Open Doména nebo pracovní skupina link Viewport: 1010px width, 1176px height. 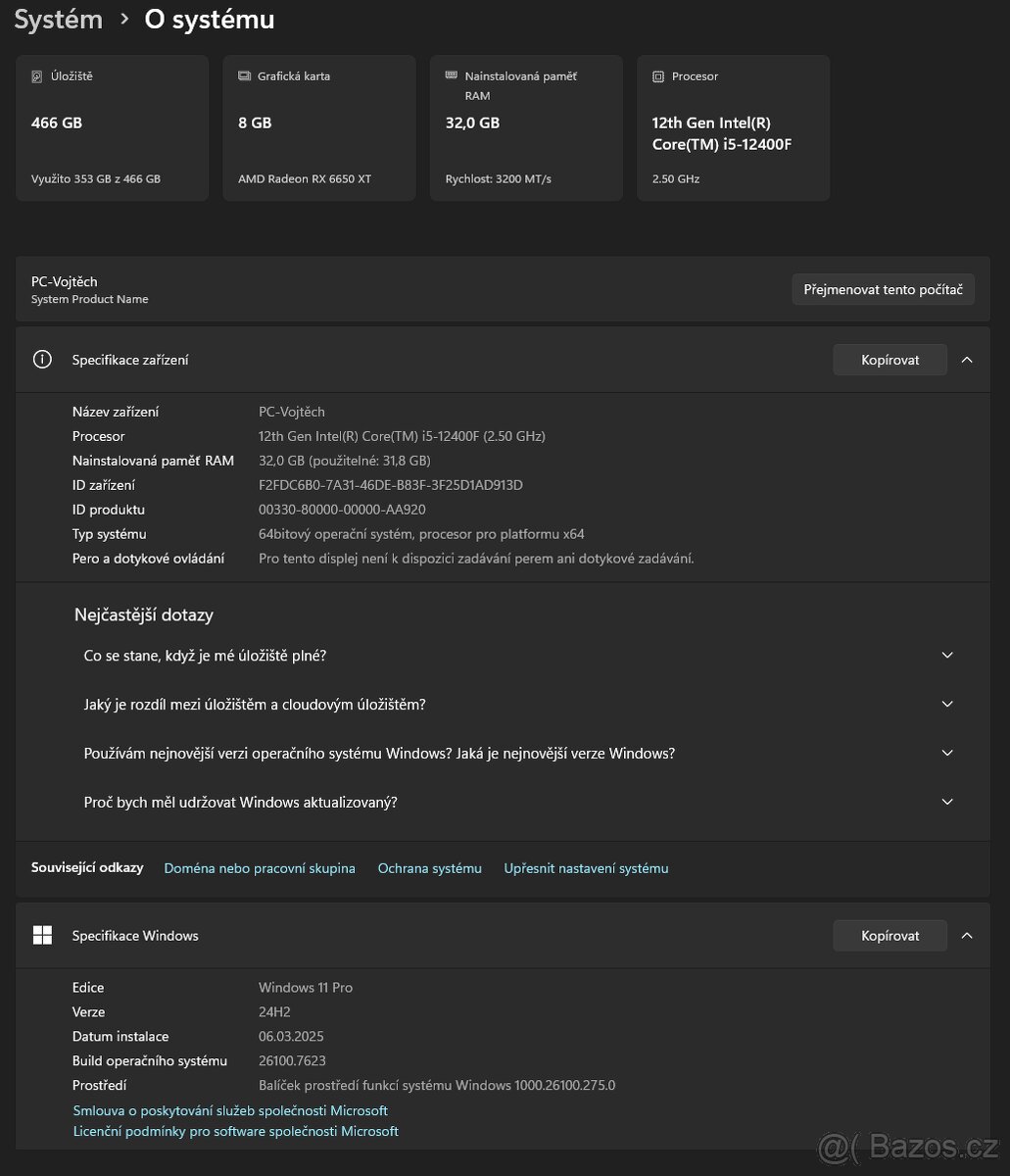[259, 868]
